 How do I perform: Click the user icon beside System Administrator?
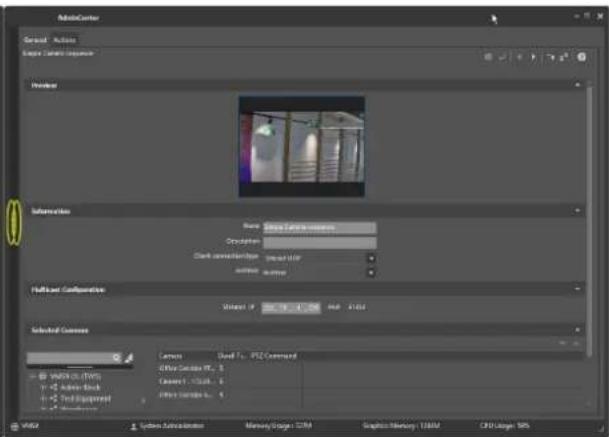pos(133,427)
